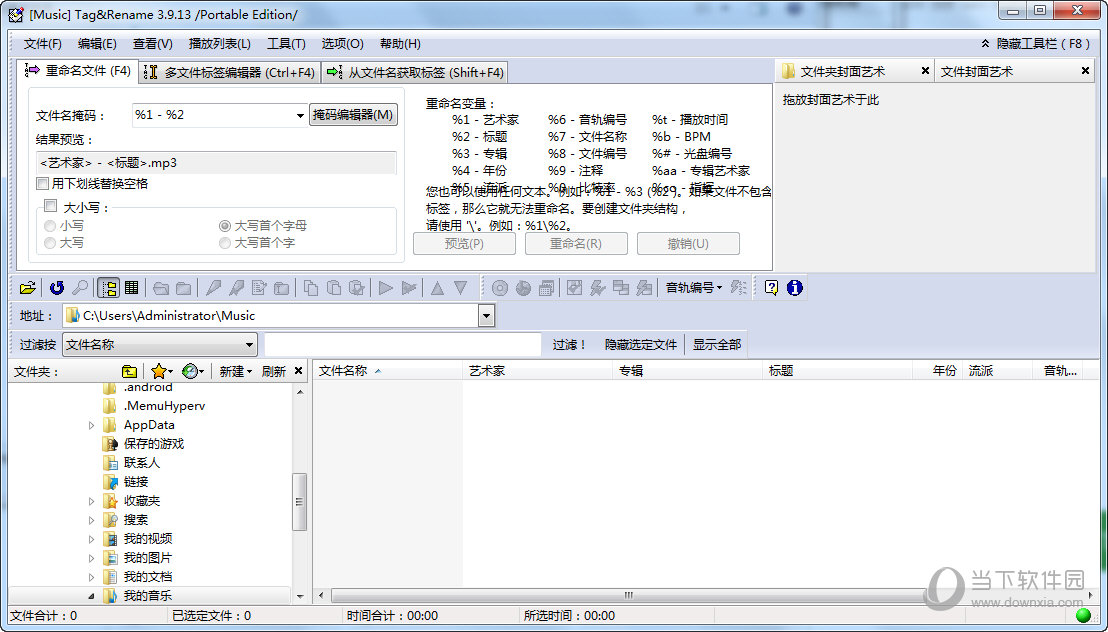The height and width of the screenshot is (632, 1108).
Task: Enable 用下划线替换空格 checkbox
Action: tap(42, 184)
